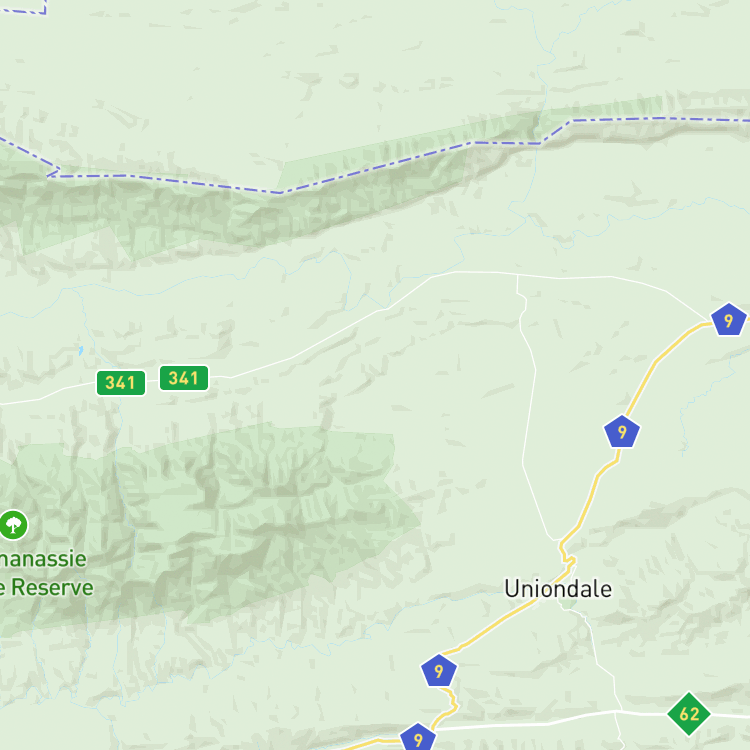Select the N9 marker northeast of Uniondale
The image size is (750, 750).
[x=621, y=431]
